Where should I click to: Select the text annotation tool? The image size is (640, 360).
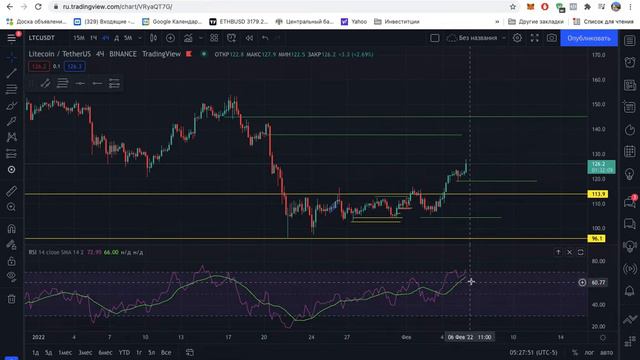pyautogui.click(x=11, y=122)
